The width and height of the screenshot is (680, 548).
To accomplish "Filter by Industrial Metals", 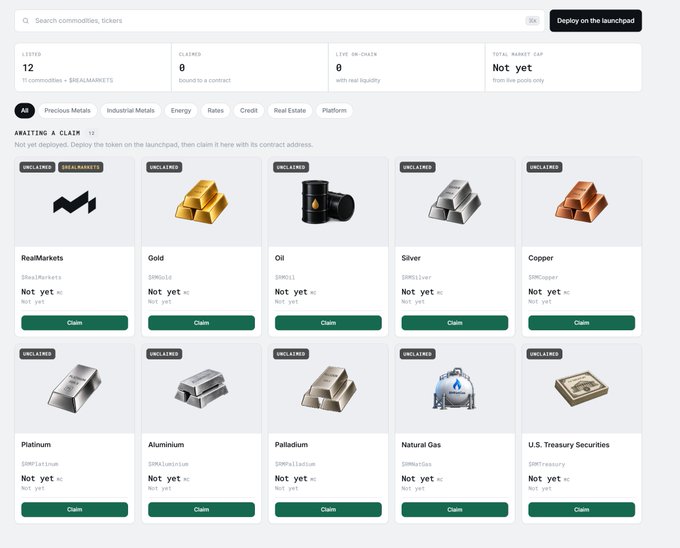I will tap(131, 111).
